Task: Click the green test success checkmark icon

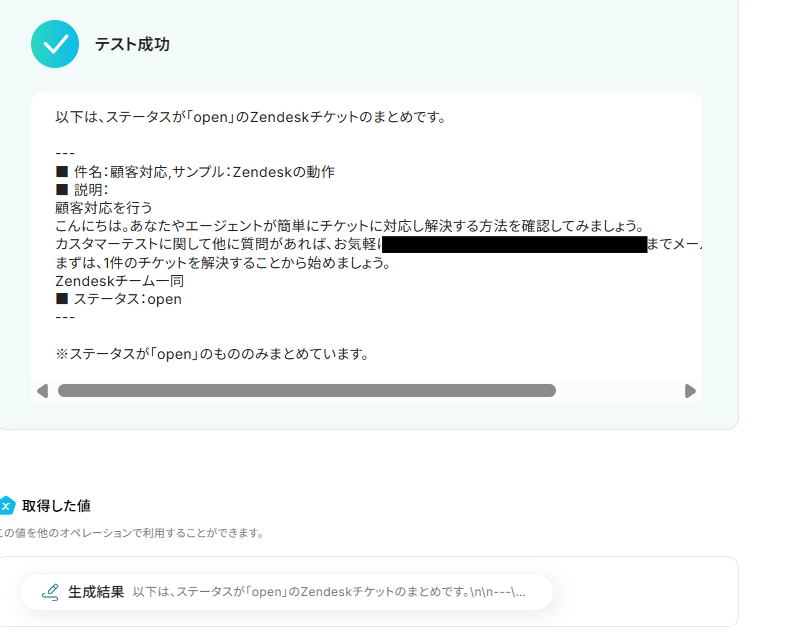Action: point(55,44)
